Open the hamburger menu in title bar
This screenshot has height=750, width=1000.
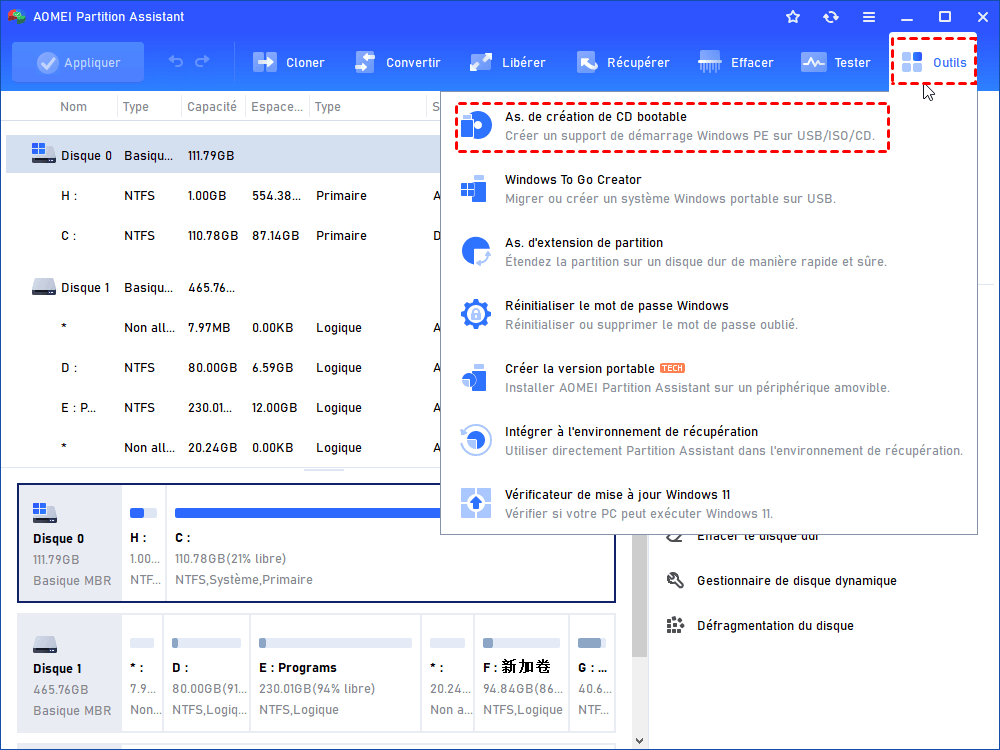click(x=869, y=17)
